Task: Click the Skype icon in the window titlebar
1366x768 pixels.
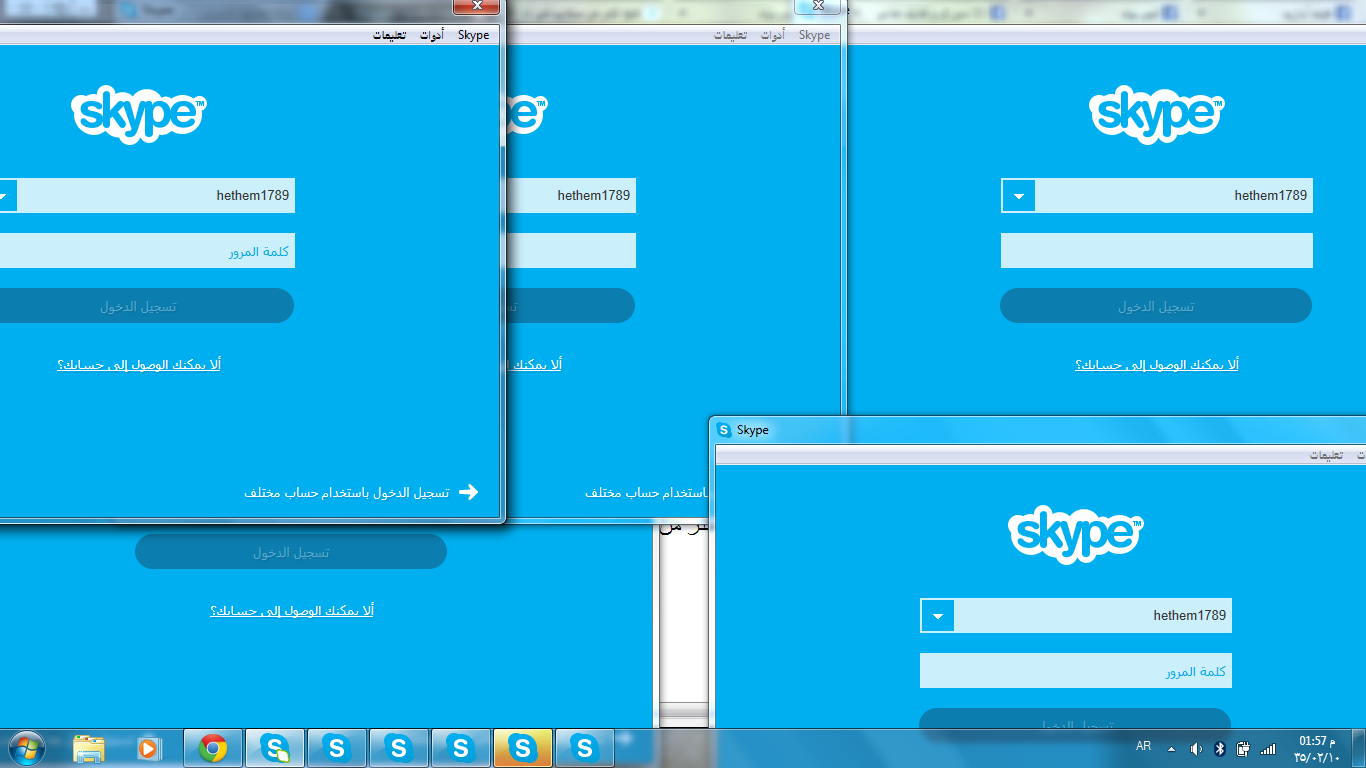Action: click(x=724, y=430)
